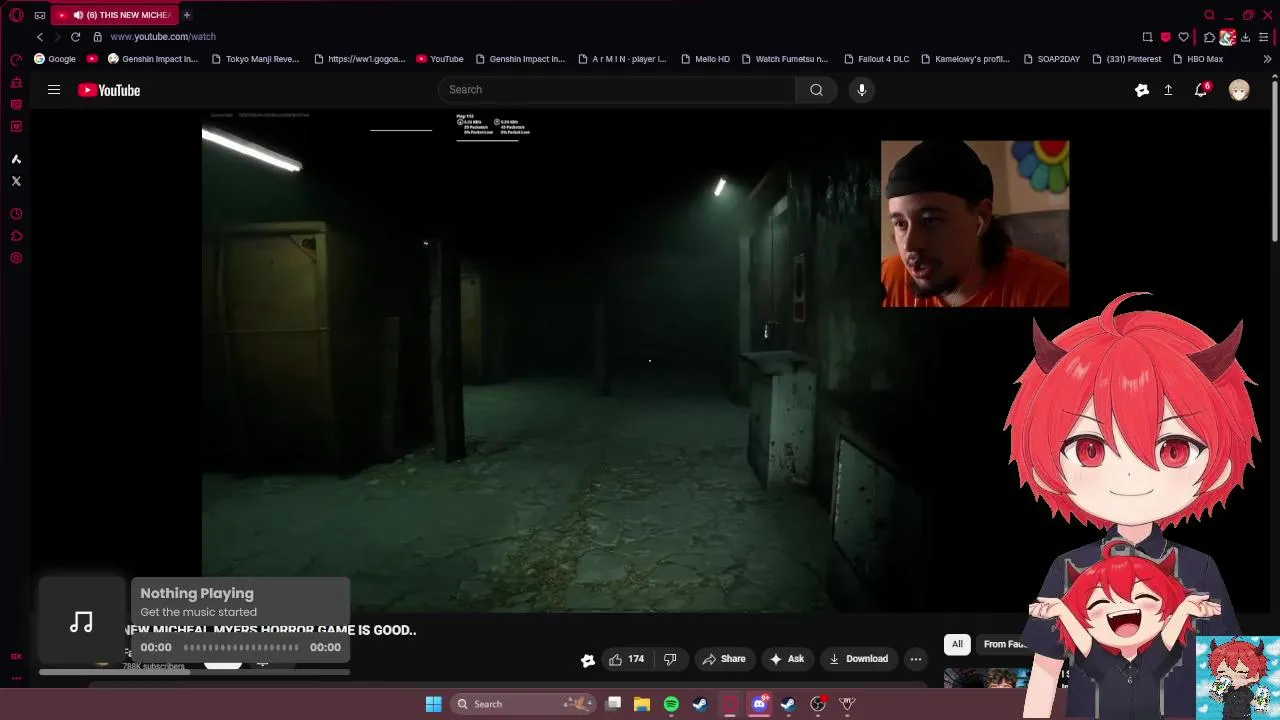Image resolution: width=1280 pixels, height=720 pixels.
Task: Open the browser downloads icon
Action: point(1245,37)
